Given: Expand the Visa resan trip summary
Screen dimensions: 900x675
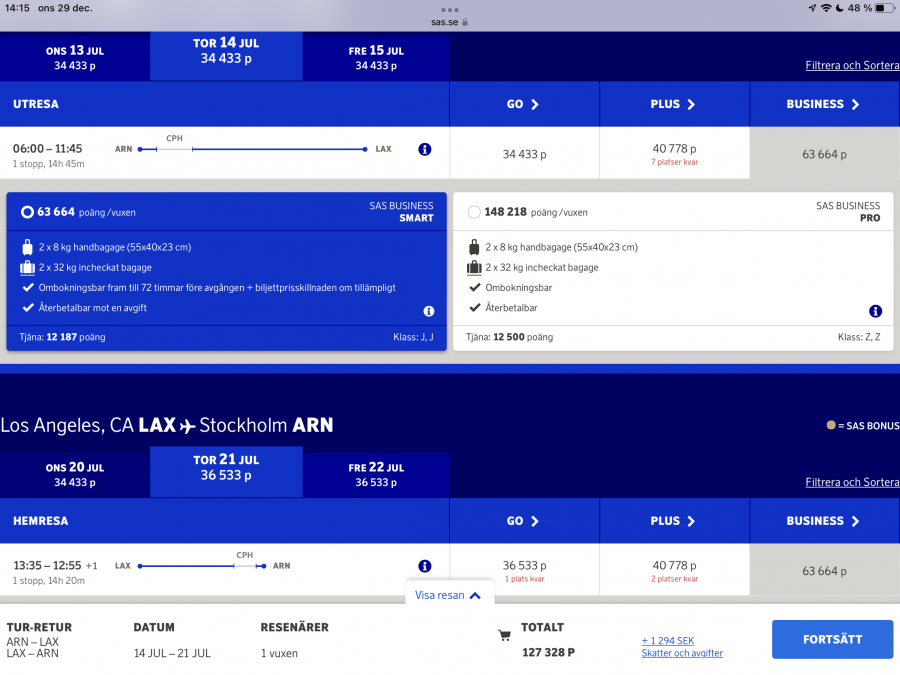Looking at the screenshot, I should 448,595.
